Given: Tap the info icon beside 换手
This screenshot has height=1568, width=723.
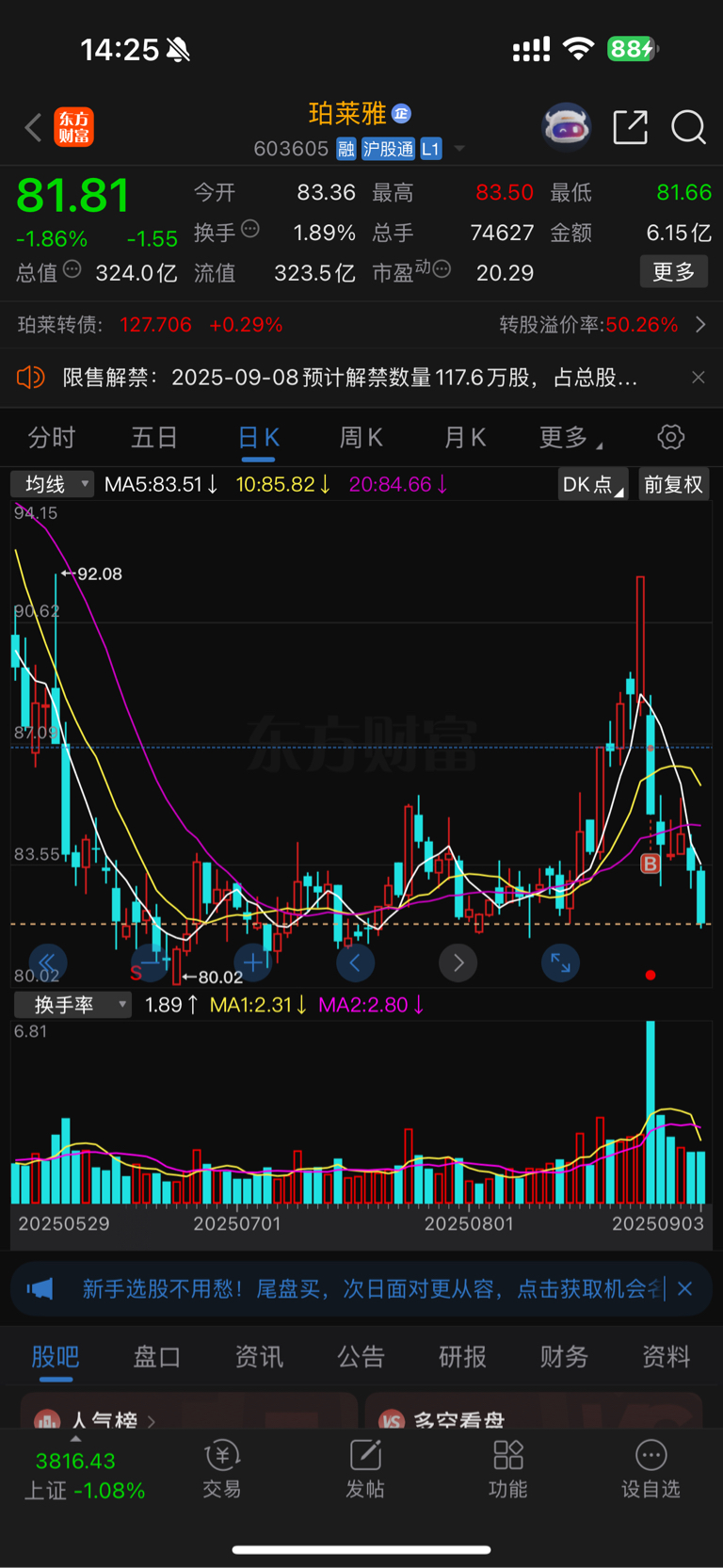Looking at the screenshot, I should 250,229.
